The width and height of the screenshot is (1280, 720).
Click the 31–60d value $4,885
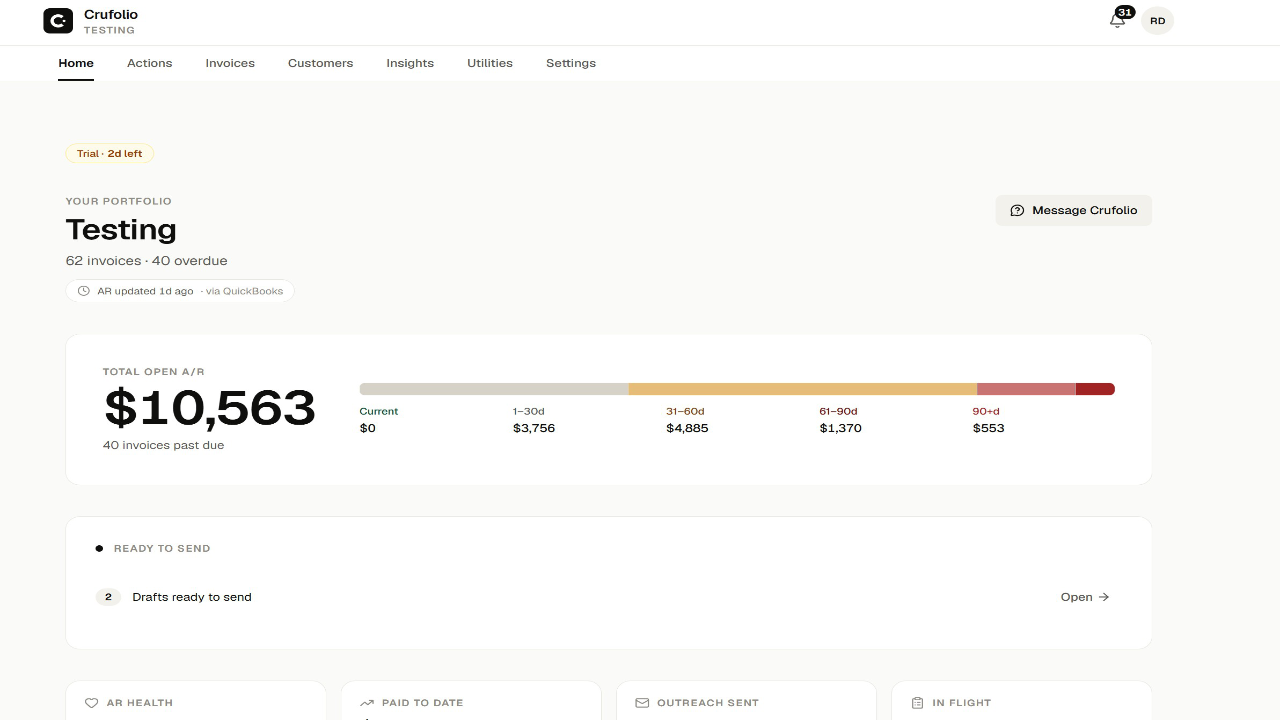[687, 428]
